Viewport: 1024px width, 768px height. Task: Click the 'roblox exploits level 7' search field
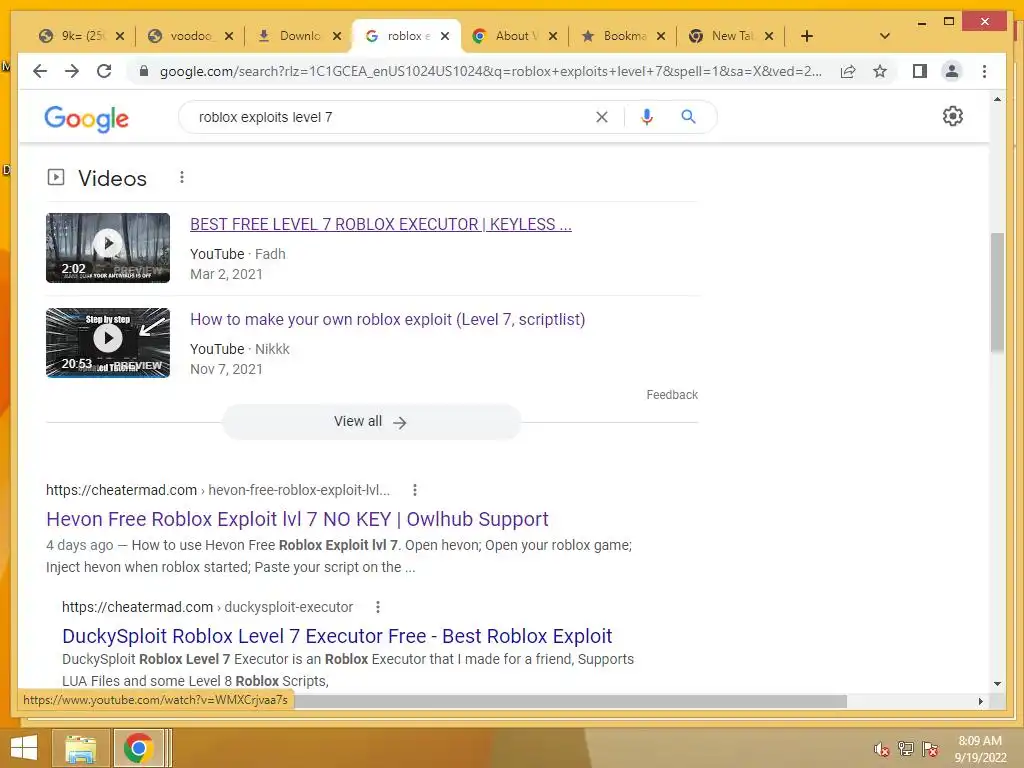click(392, 117)
